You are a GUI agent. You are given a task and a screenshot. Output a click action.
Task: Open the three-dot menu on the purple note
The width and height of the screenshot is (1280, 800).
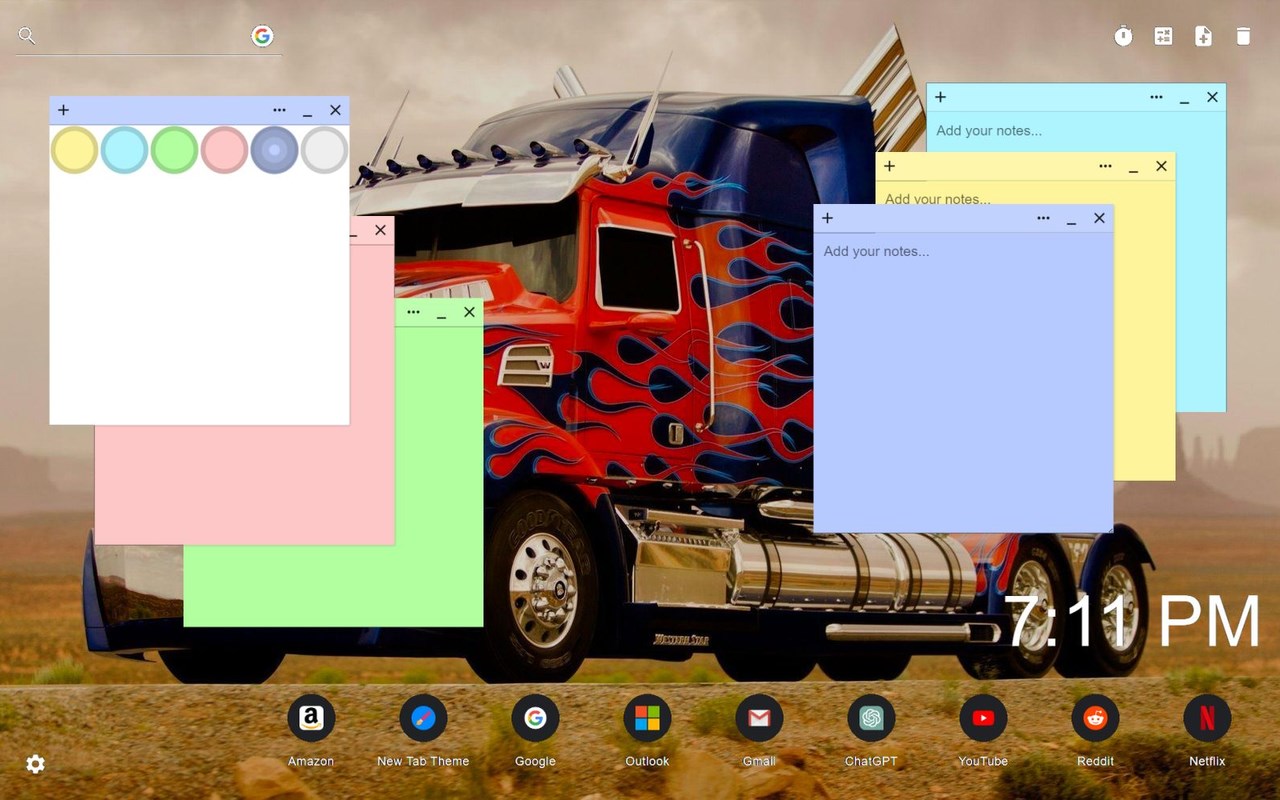(1043, 218)
